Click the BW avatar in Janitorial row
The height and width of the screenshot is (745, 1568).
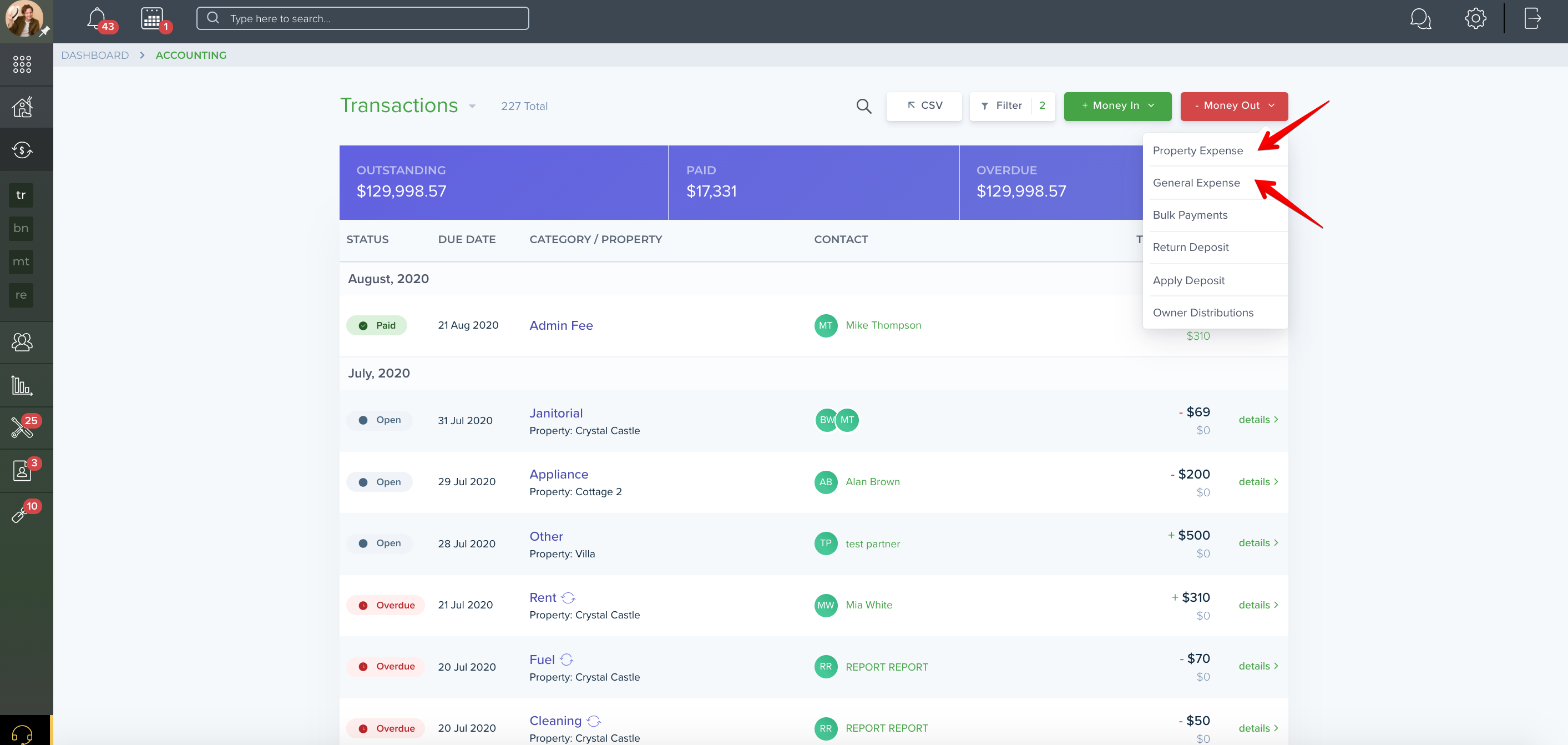pos(826,420)
